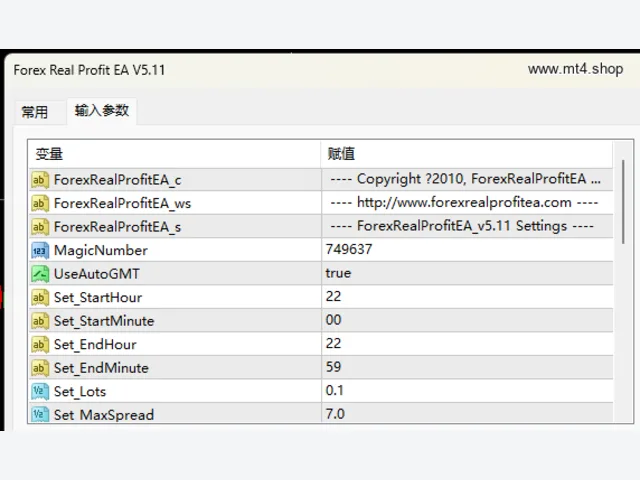
Task: Click the Copyright ?2010 value cell
Action: point(467,179)
